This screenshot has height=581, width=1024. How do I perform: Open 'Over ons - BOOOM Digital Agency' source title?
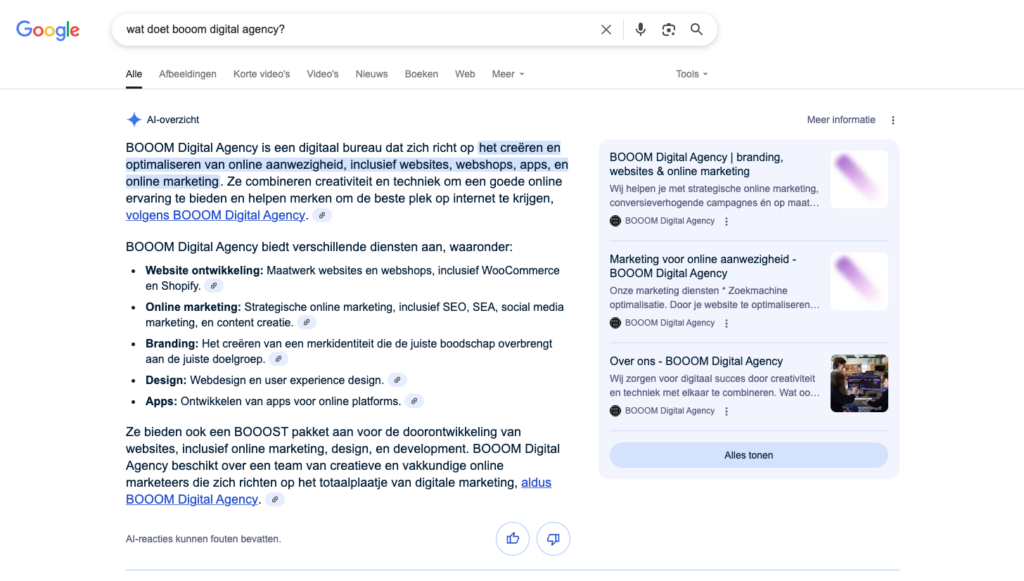(x=696, y=362)
